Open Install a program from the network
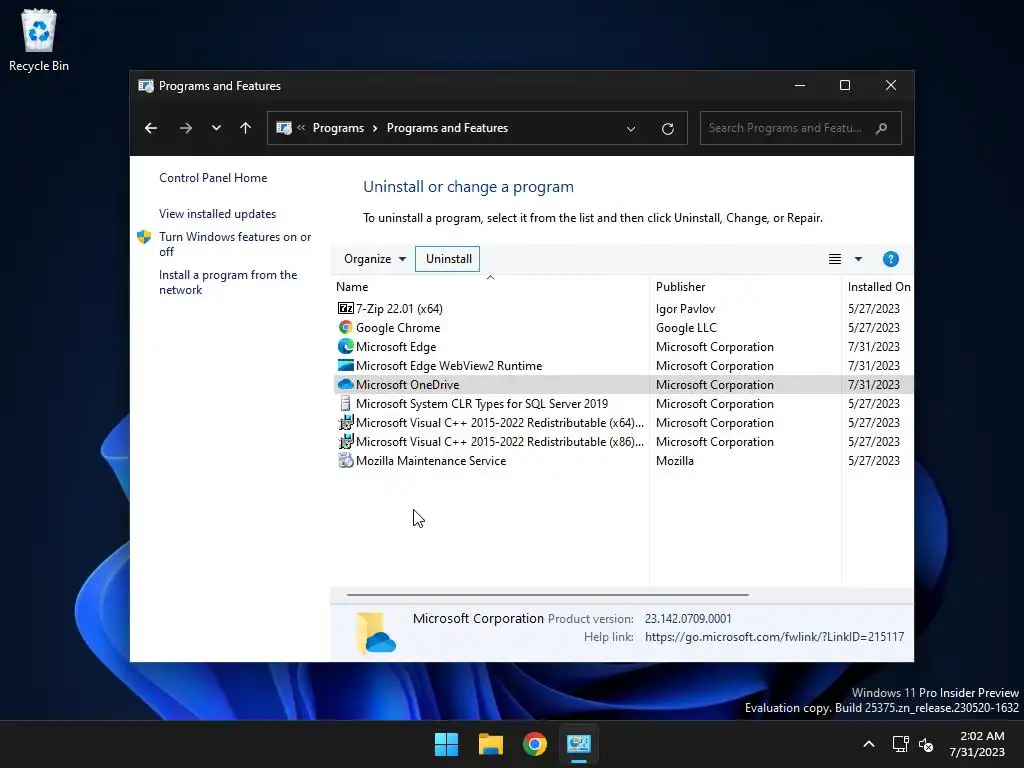This screenshot has height=768, width=1024. 228,282
